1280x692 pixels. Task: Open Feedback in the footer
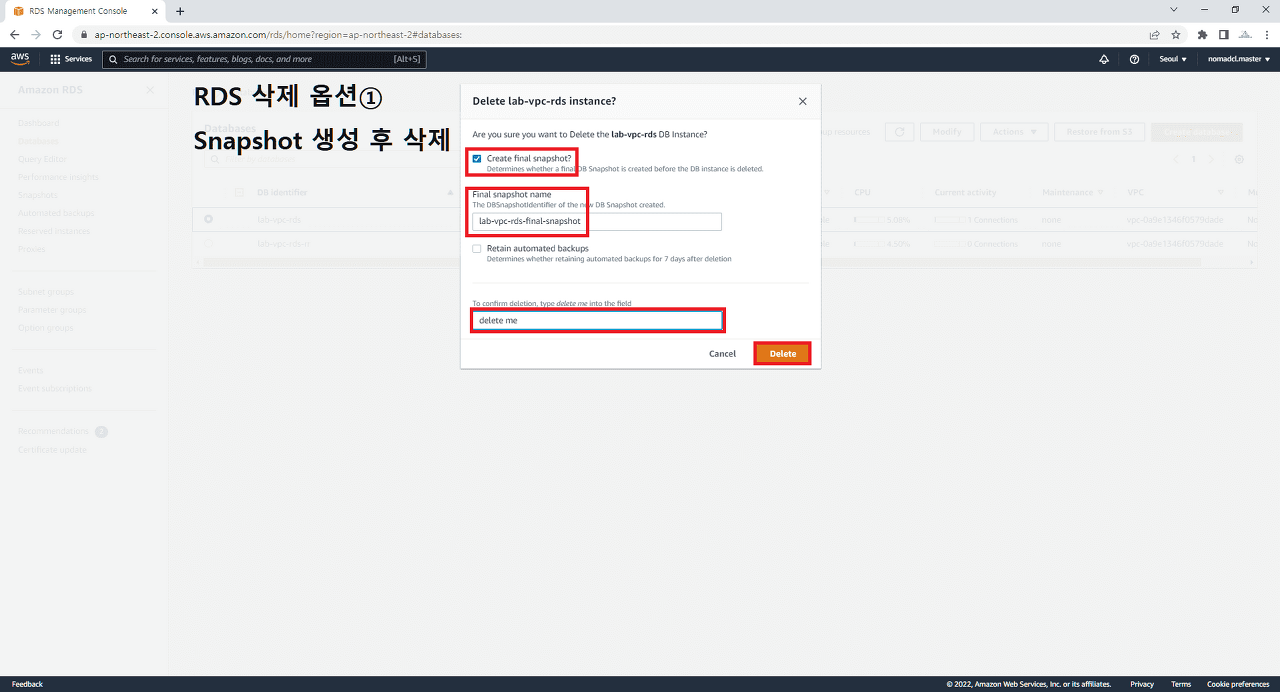pos(27,684)
